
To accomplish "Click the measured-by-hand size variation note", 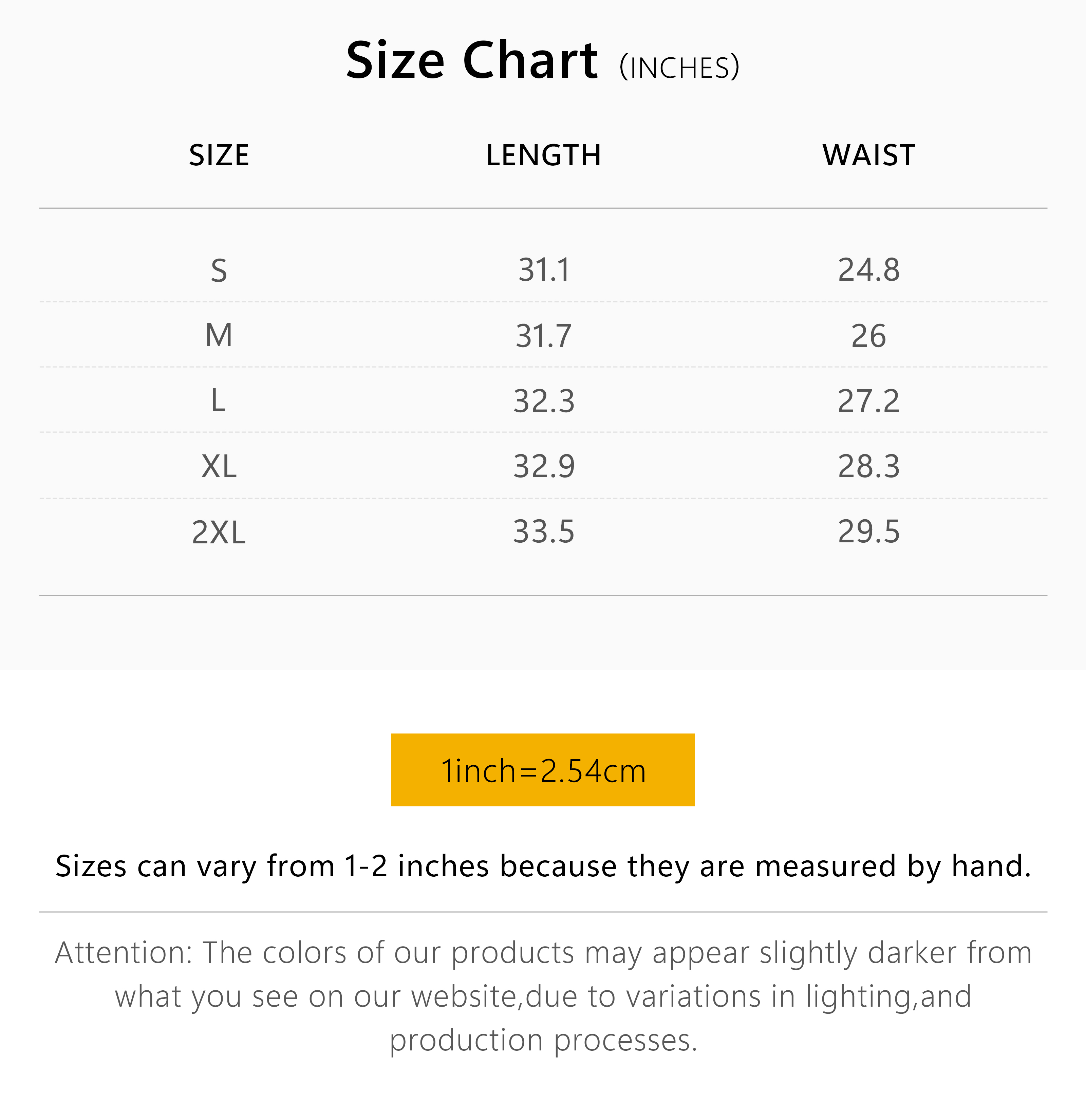I will click(x=543, y=866).
